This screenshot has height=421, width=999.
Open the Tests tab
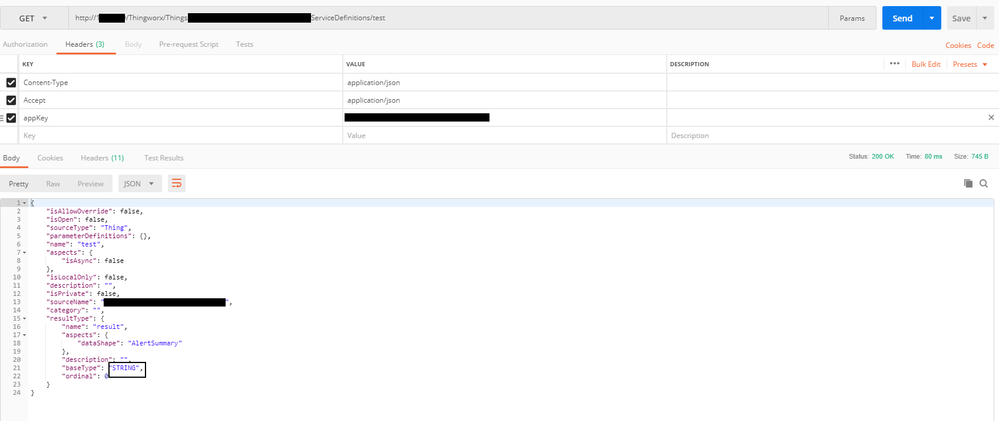(245, 45)
